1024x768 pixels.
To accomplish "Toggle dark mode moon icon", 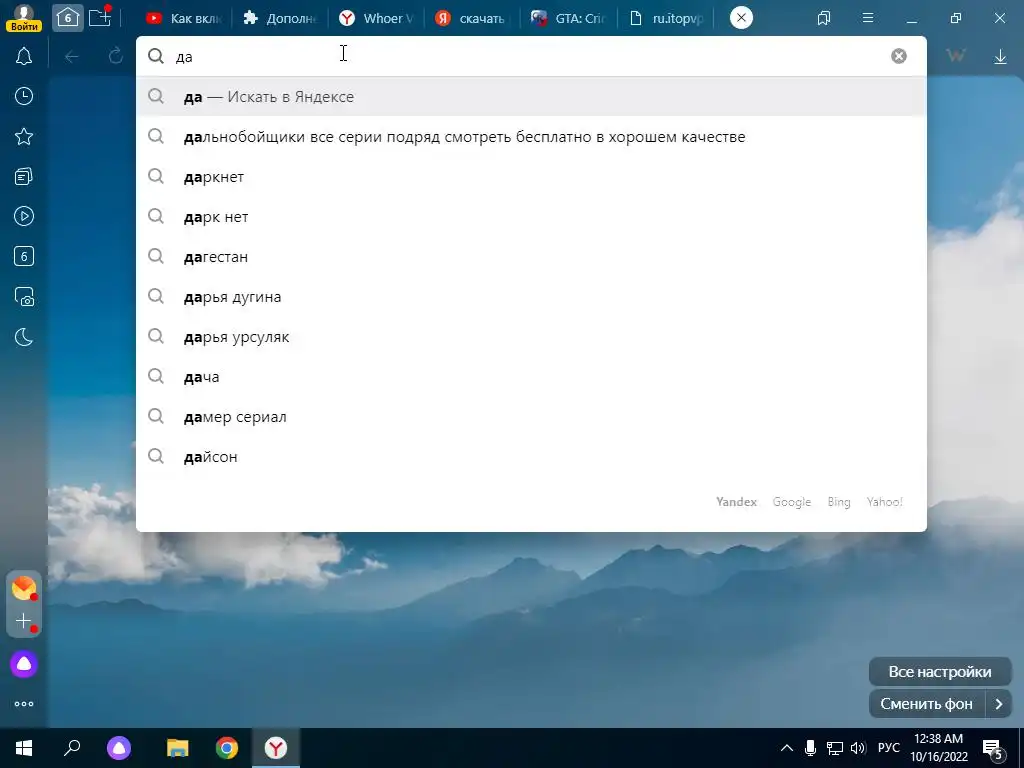I will (24, 337).
